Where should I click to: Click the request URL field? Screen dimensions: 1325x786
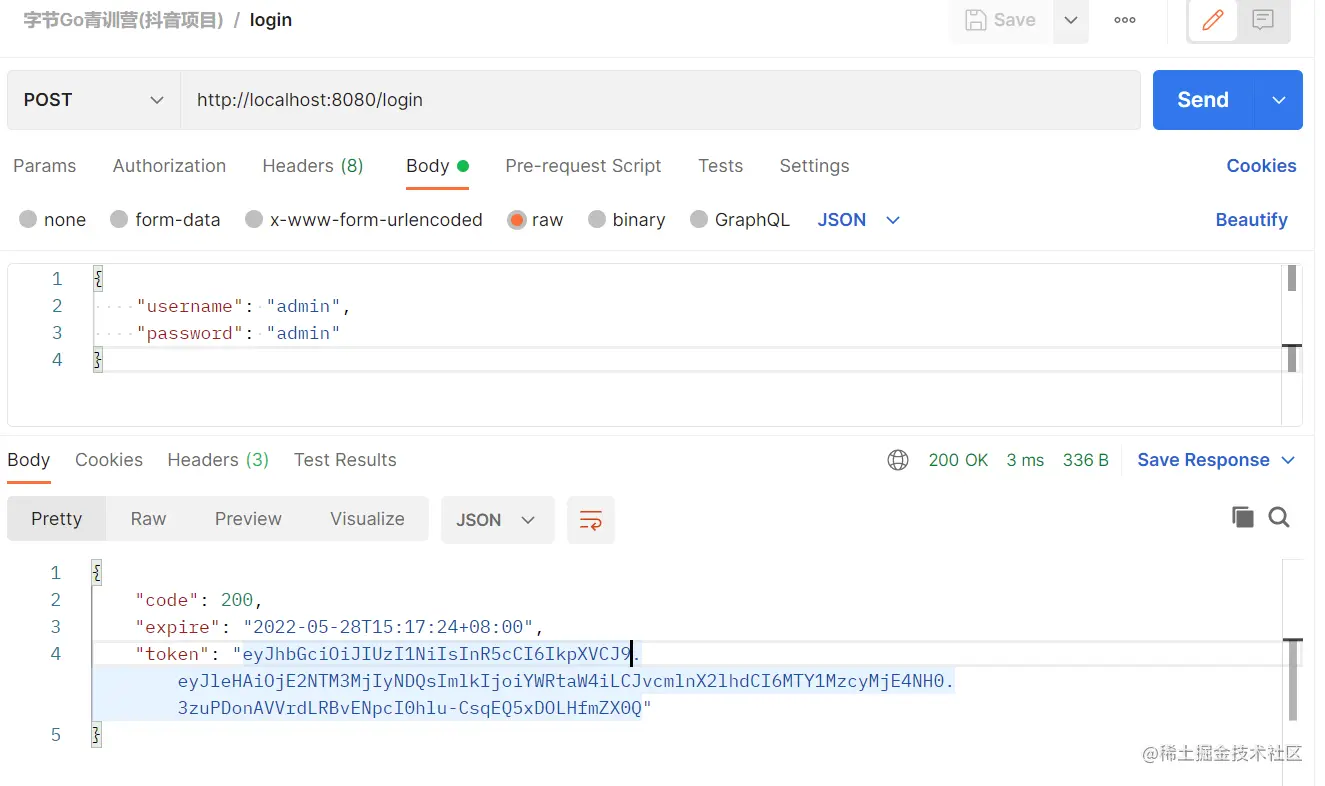tap(660, 100)
